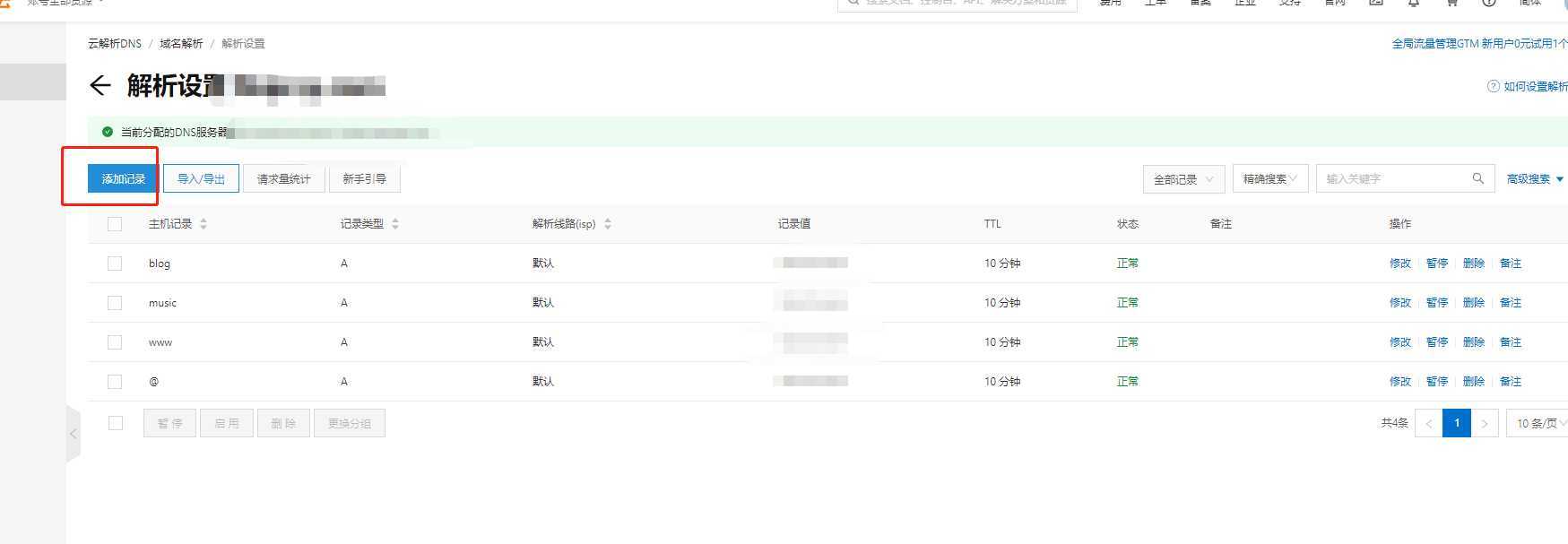Click the bulk 启用 button
The height and width of the screenshot is (544, 1568).
(x=227, y=423)
